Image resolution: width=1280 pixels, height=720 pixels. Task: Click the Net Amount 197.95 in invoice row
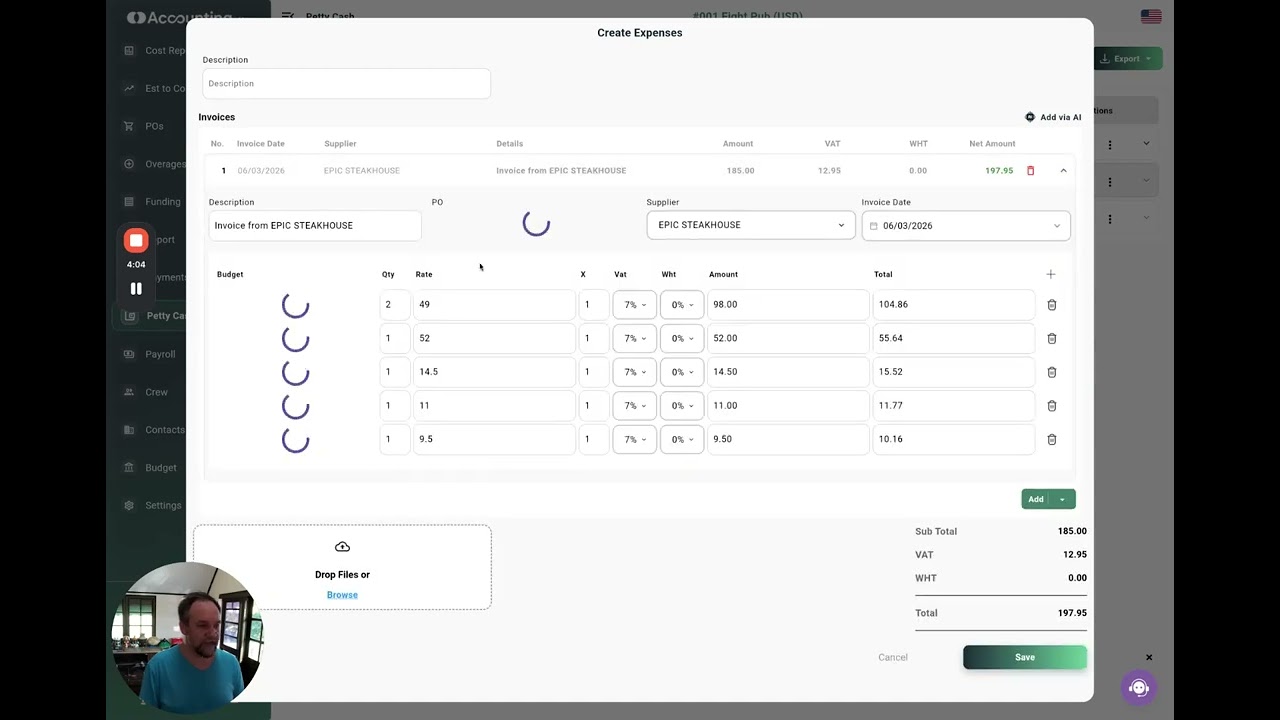point(999,171)
